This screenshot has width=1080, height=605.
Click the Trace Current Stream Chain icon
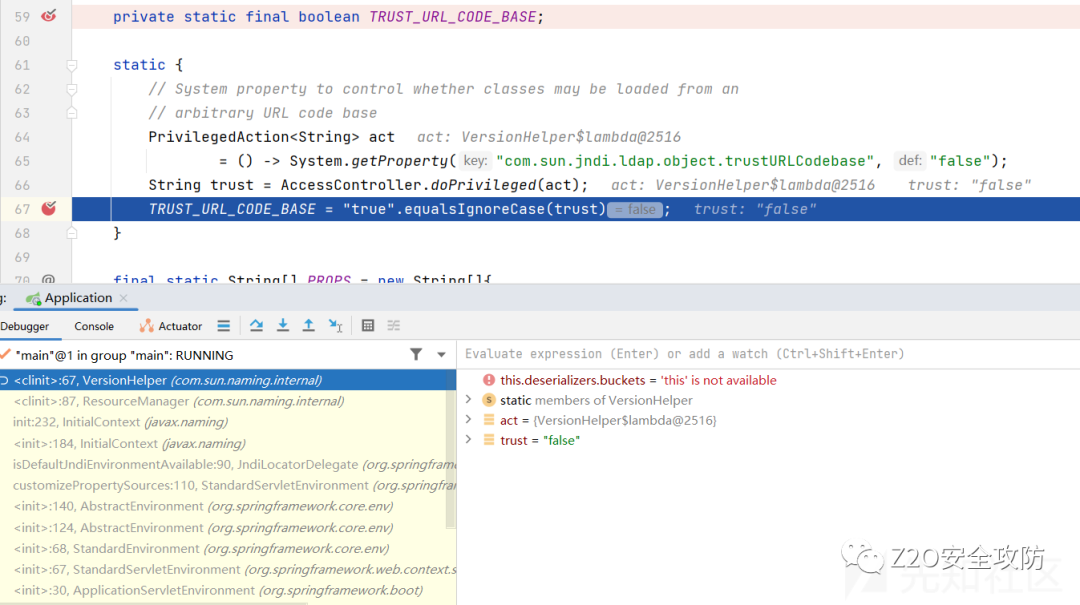click(393, 326)
